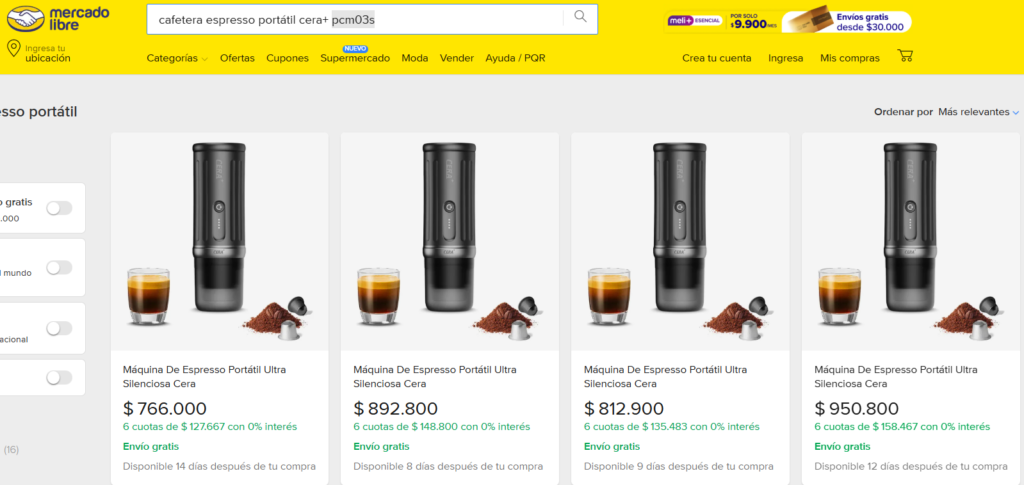Go to the Ofertas menu item
The width and height of the screenshot is (1024, 485).
click(x=237, y=58)
